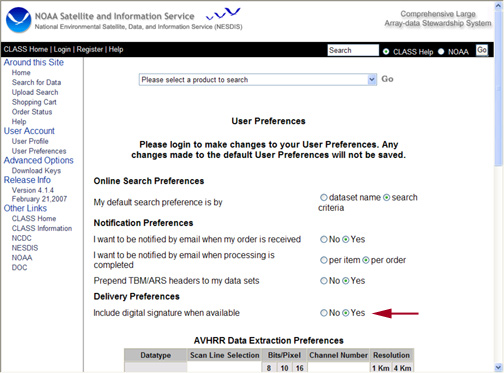Open CLASS Home in black navigation bar
This screenshot has width=504, height=373.
tap(26, 49)
